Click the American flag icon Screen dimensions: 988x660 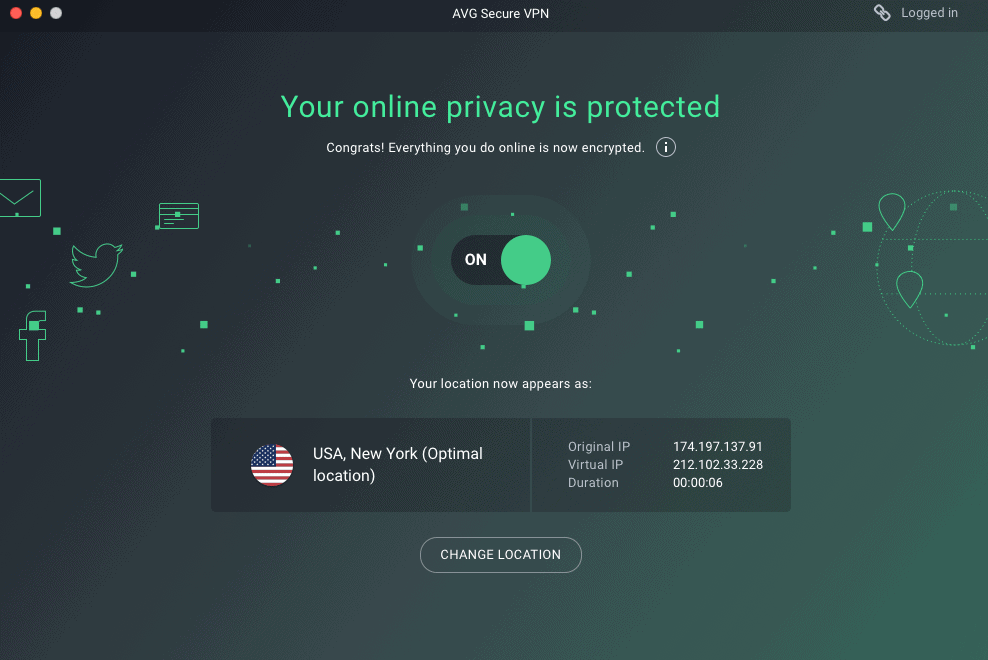[271, 464]
